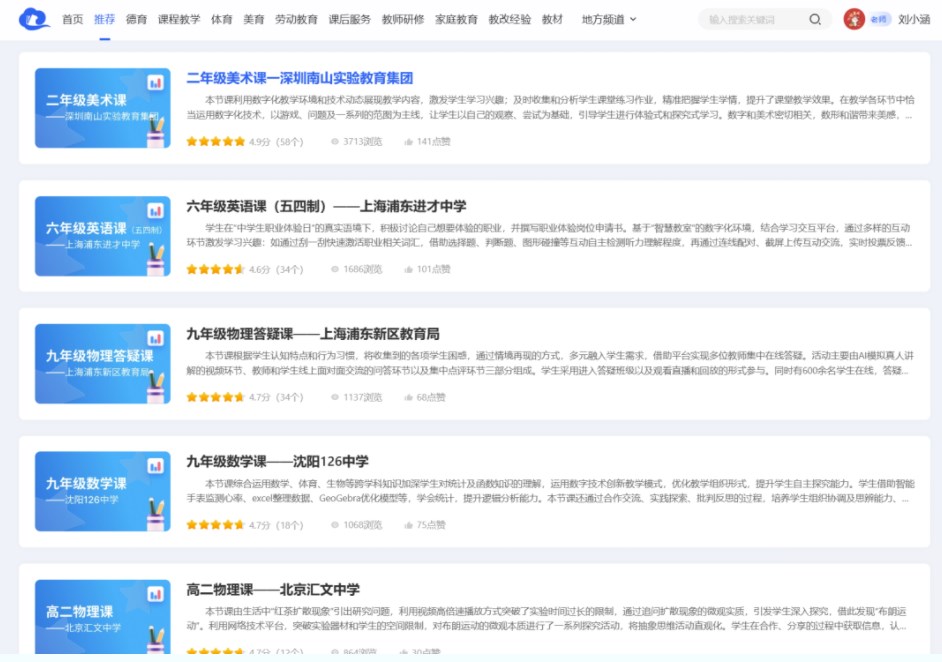The image size is (942, 662).
Task: Open the 教师研修 menu item
Action: [x=403, y=19]
